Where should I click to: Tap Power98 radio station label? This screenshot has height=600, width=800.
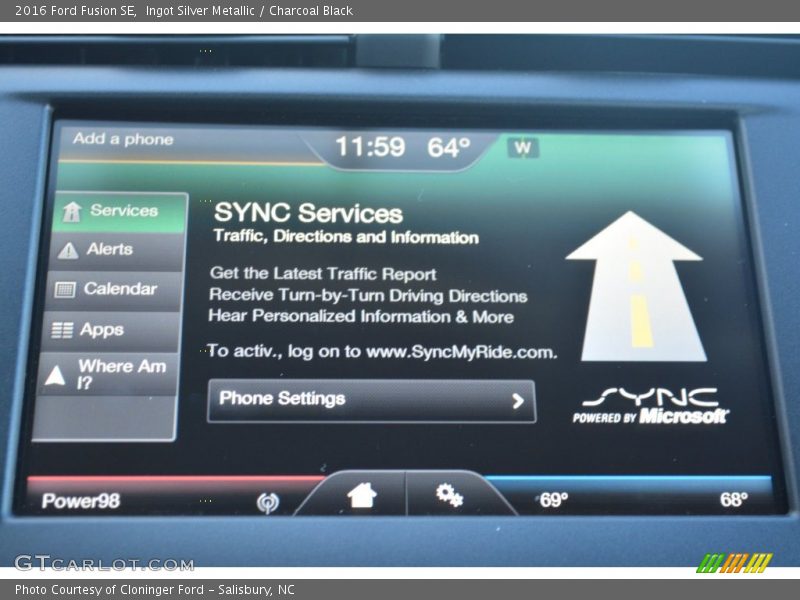pyautogui.click(x=81, y=501)
